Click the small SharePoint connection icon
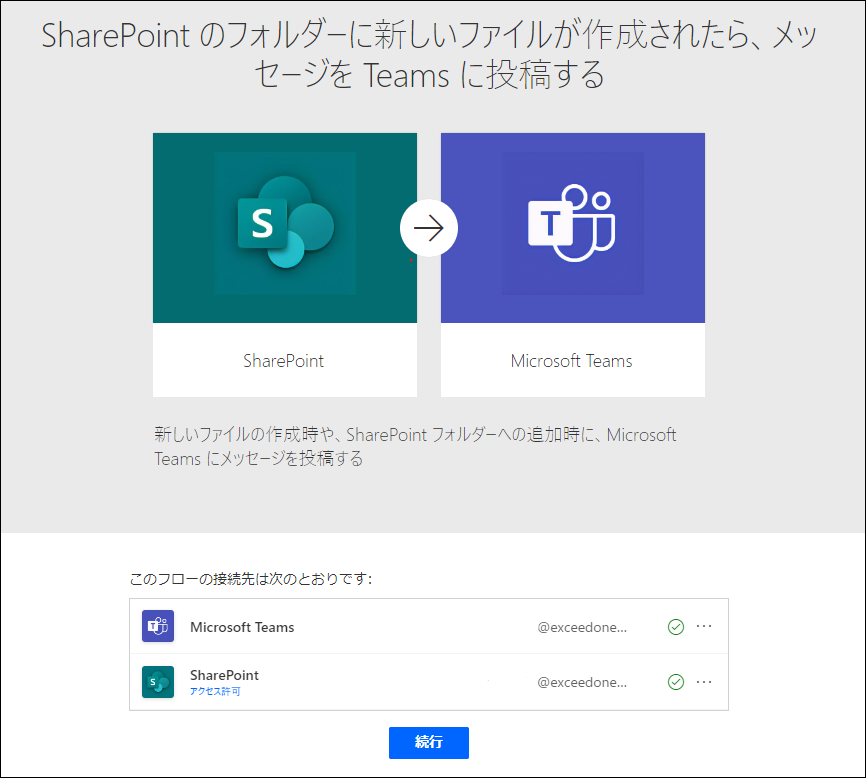866x778 pixels. [158, 682]
